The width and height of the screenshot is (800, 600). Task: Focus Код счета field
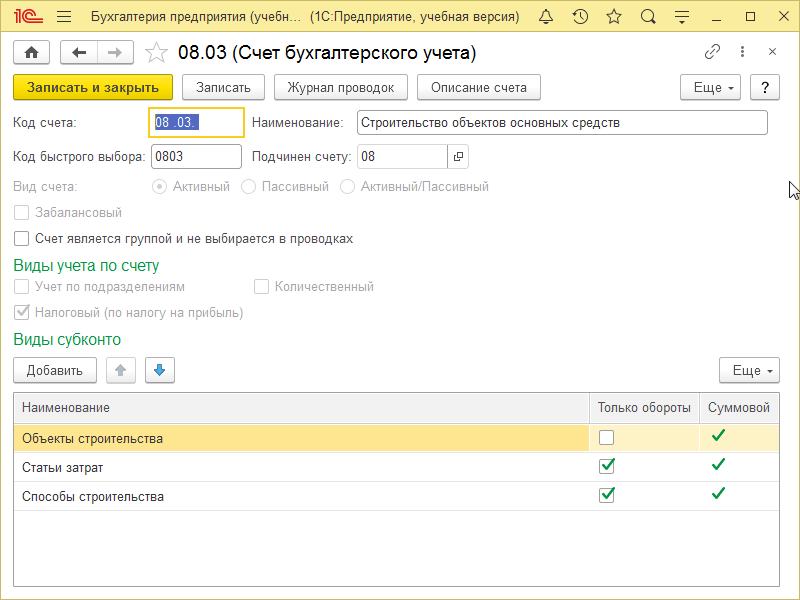tap(196, 122)
